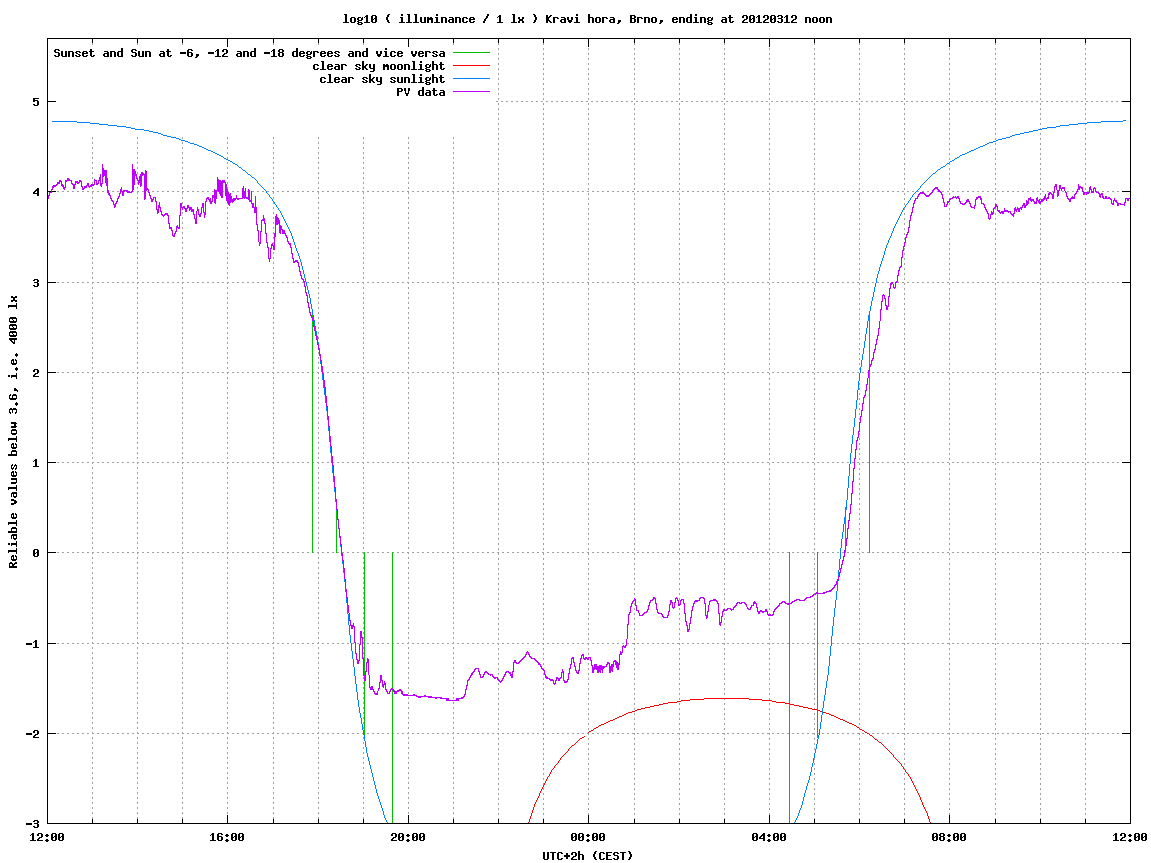The image size is (1151, 863).
Task: Select legend entry 'clear sky moonlight'
Action: (x=378, y=66)
